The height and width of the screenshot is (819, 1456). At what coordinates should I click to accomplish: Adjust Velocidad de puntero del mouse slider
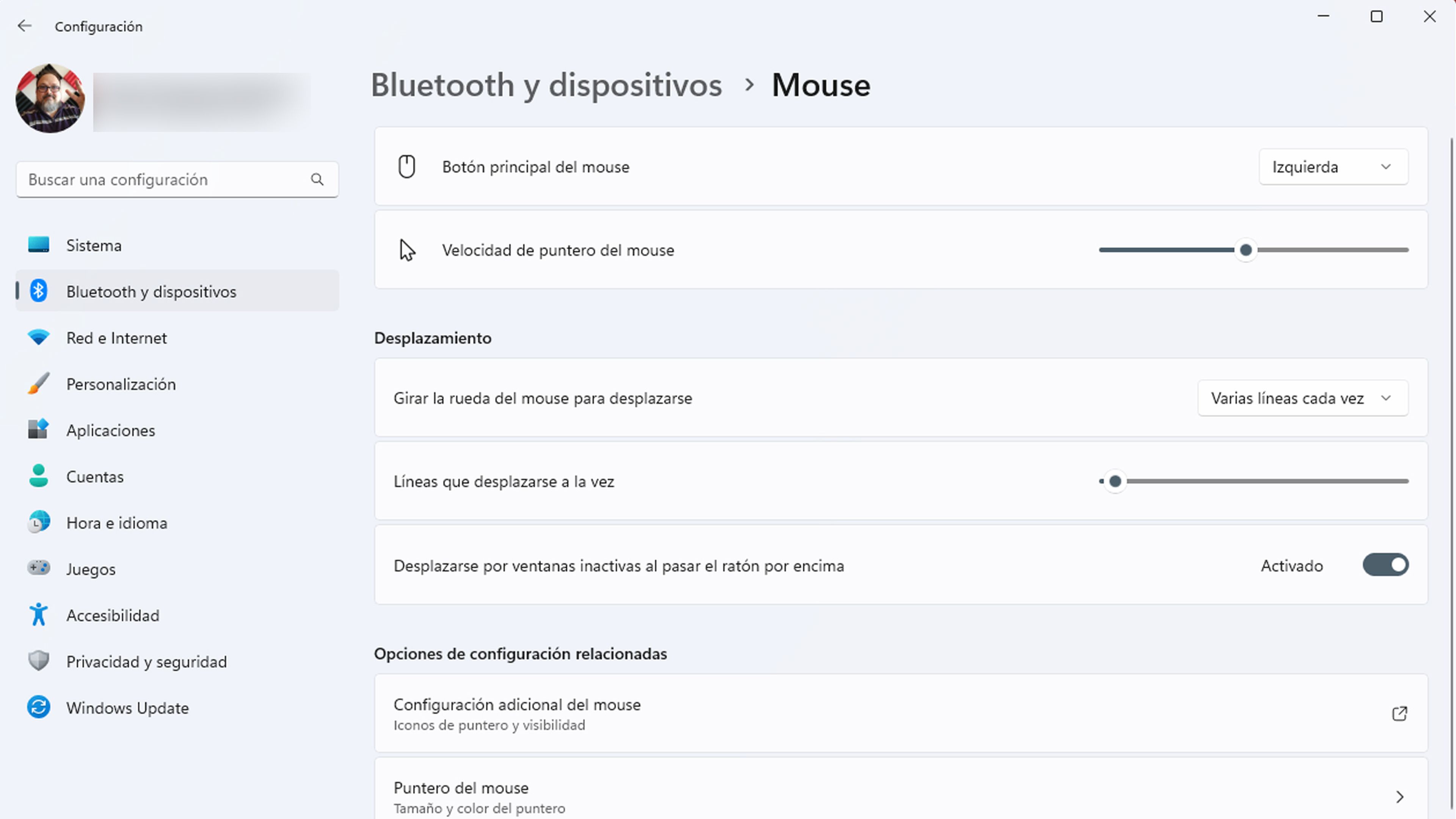tap(1245, 249)
